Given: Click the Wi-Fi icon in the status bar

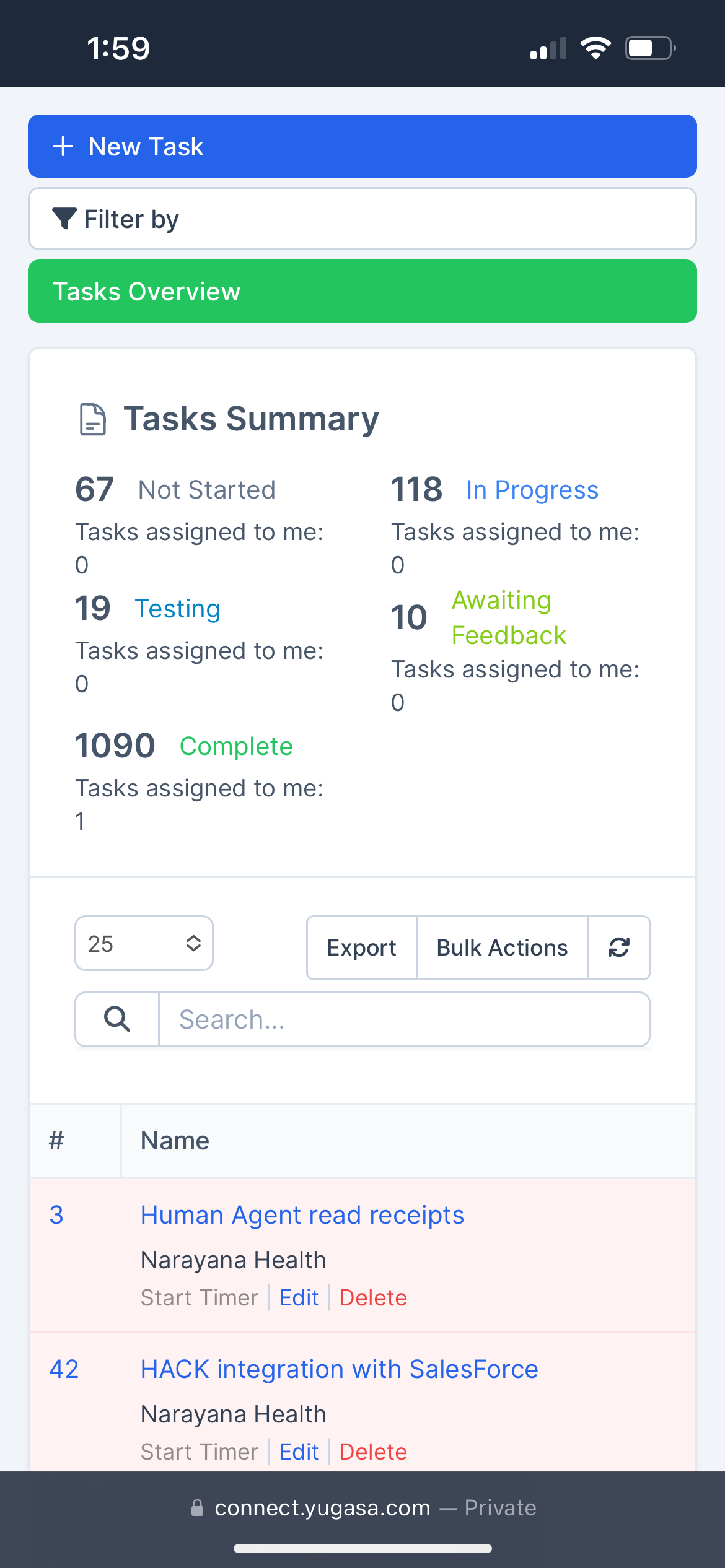Looking at the screenshot, I should (x=595, y=47).
